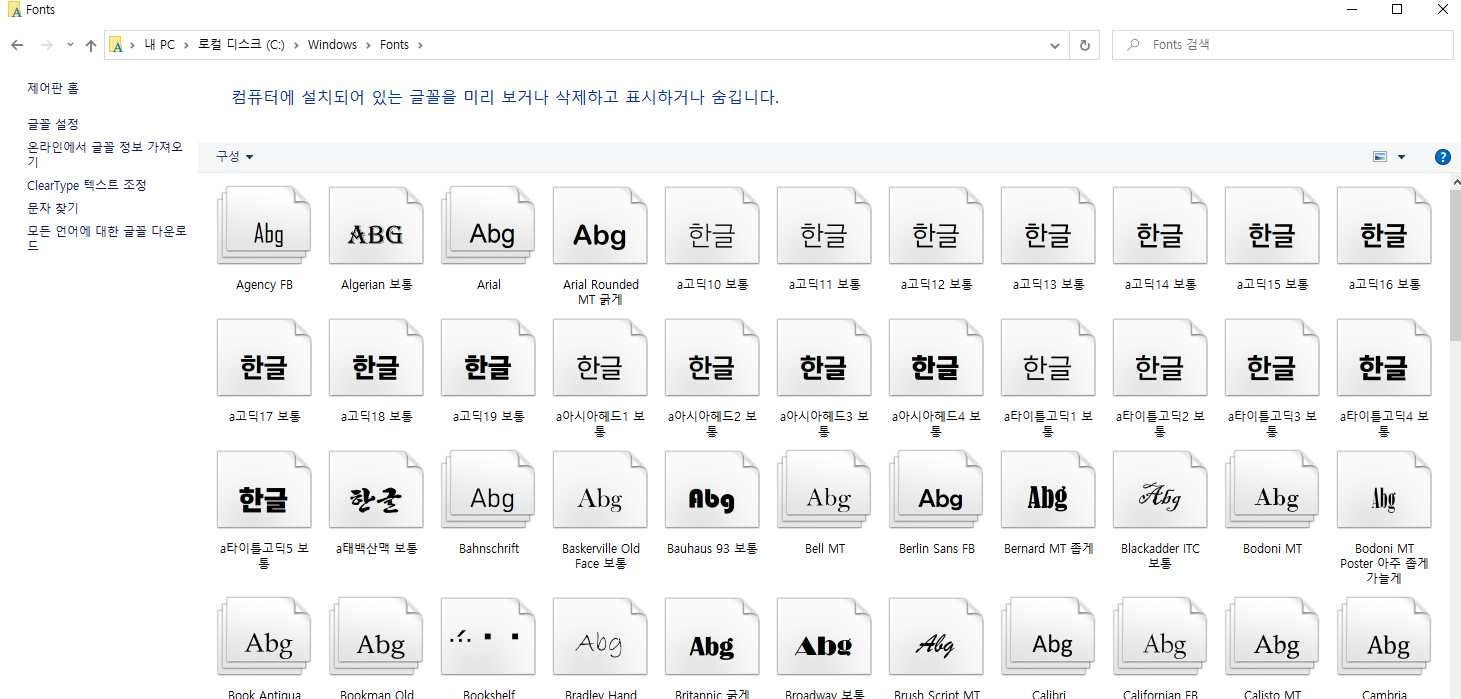Select the Arial font family icon

pyautogui.click(x=488, y=226)
